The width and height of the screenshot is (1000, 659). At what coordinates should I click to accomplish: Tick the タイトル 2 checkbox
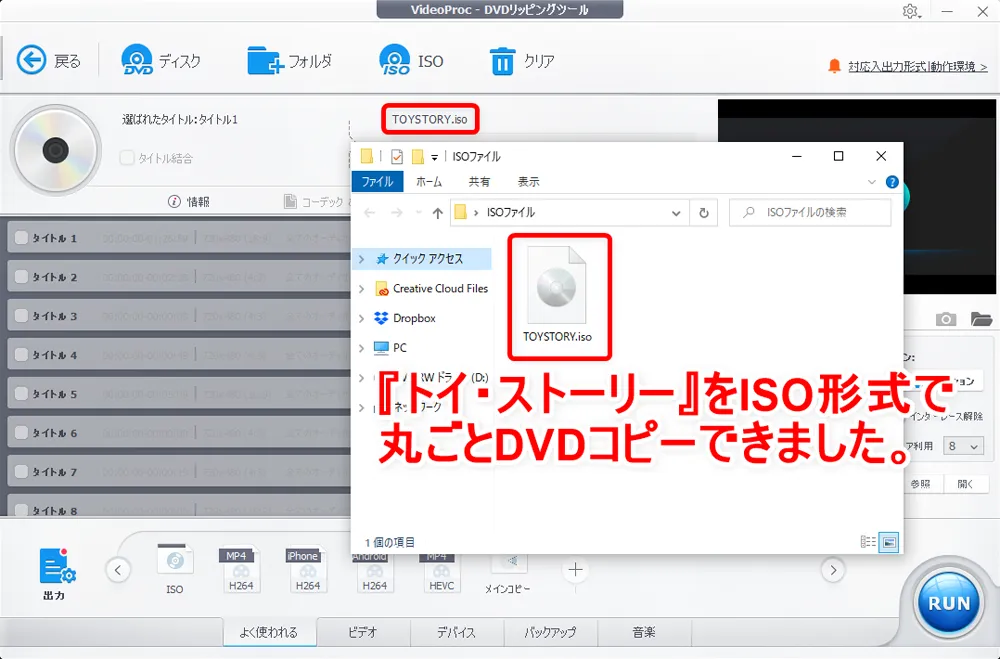pyautogui.click(x=21, y=276)
